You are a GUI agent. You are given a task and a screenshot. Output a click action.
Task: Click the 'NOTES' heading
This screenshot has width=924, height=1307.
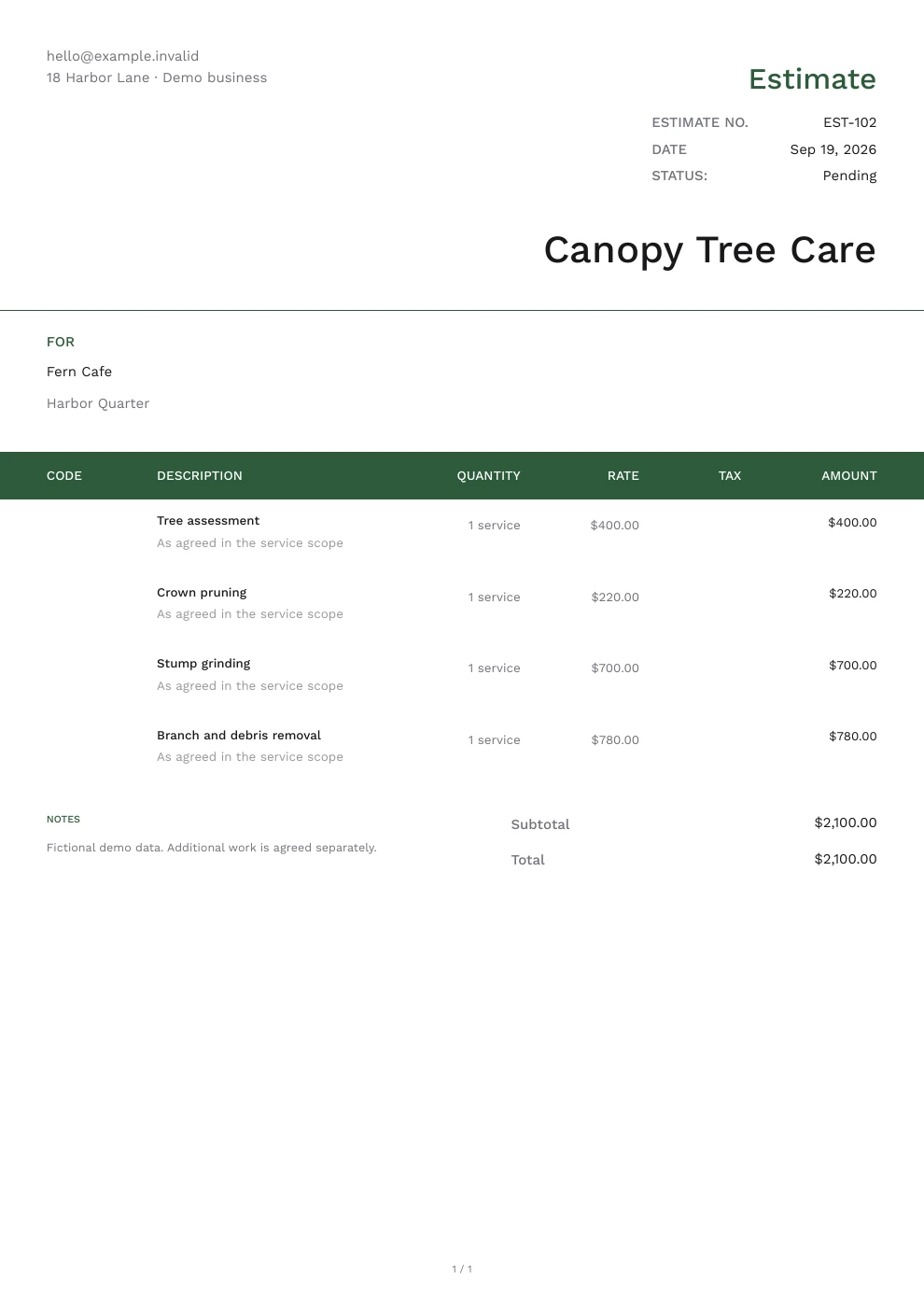click(x=63, y=820)
